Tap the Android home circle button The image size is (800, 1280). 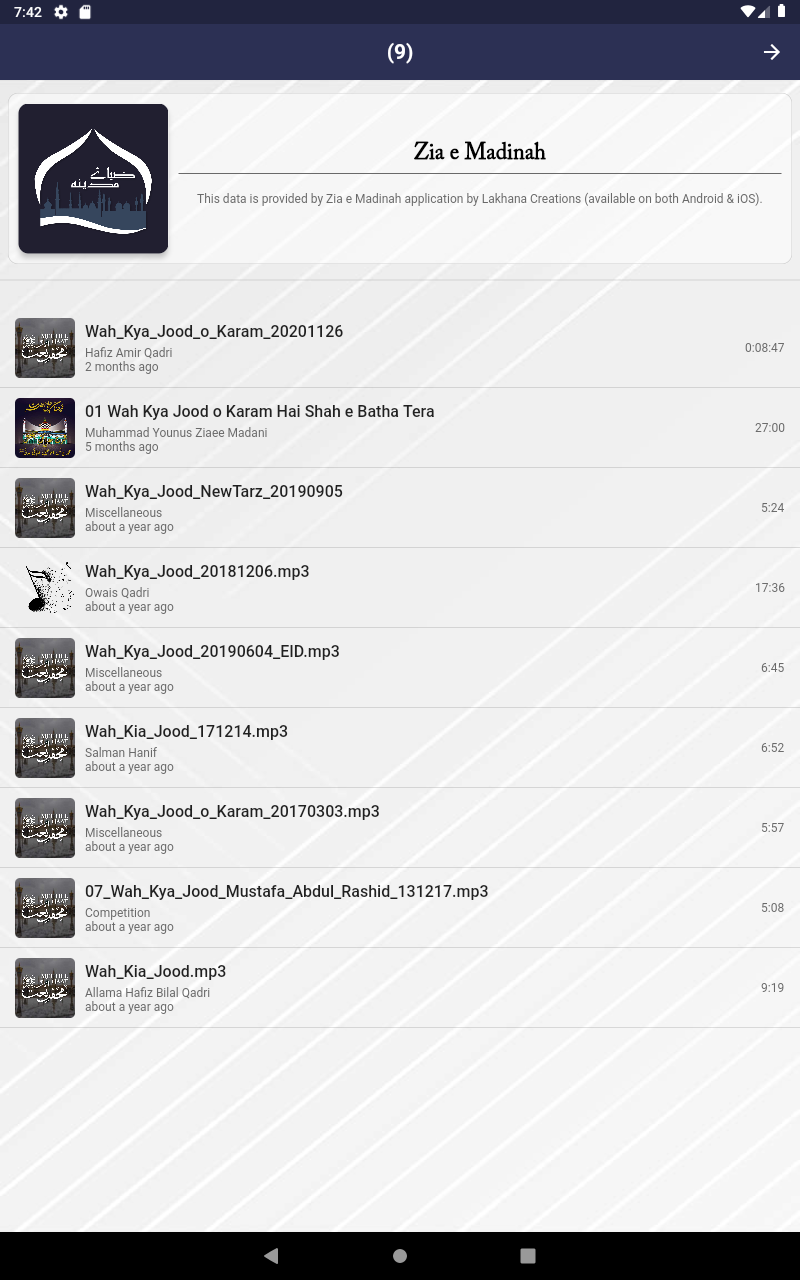click(x=400, y=1256)
